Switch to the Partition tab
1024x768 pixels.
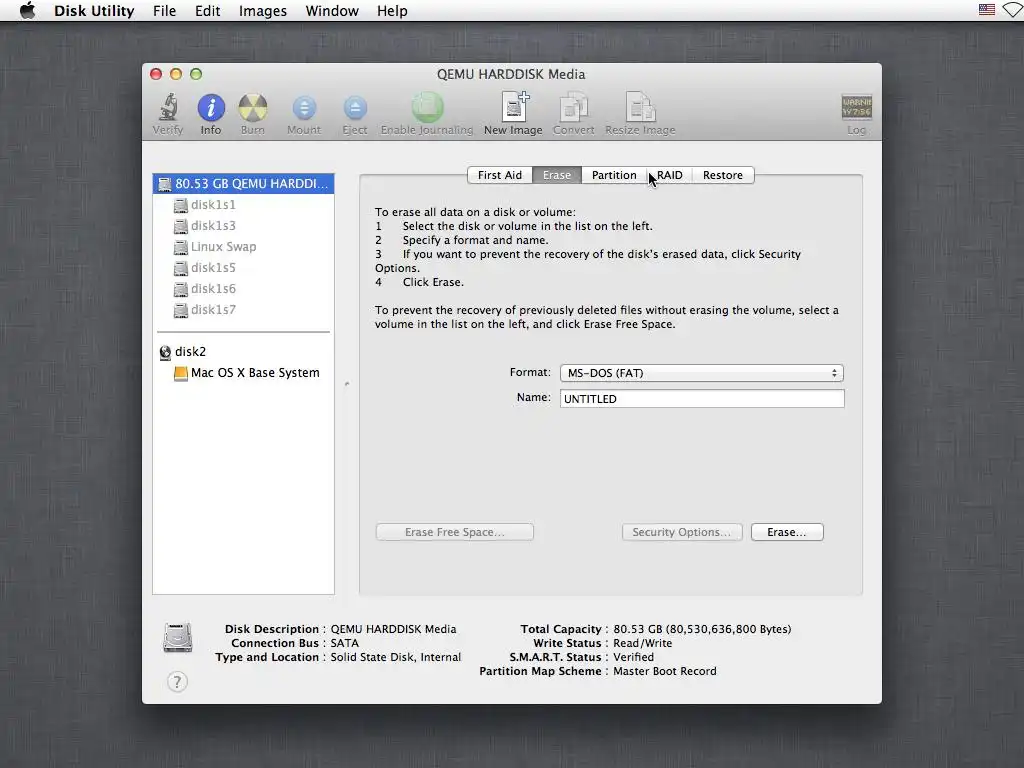tap(614, 175)
